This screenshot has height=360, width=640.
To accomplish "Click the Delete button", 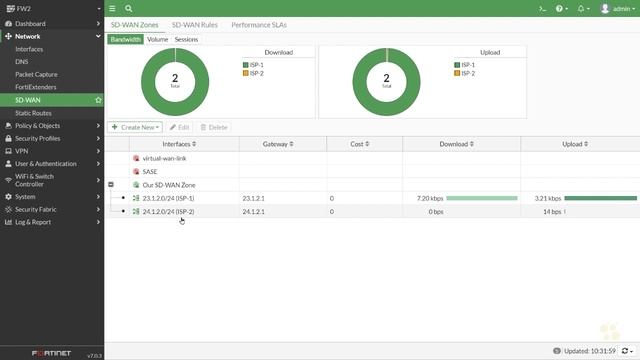I will [214, 127].
